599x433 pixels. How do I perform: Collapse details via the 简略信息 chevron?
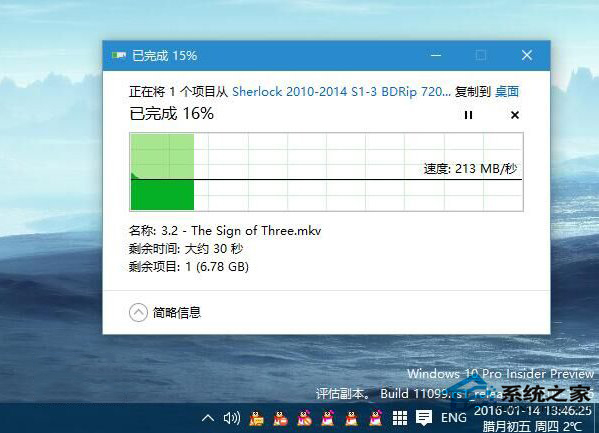138,313
